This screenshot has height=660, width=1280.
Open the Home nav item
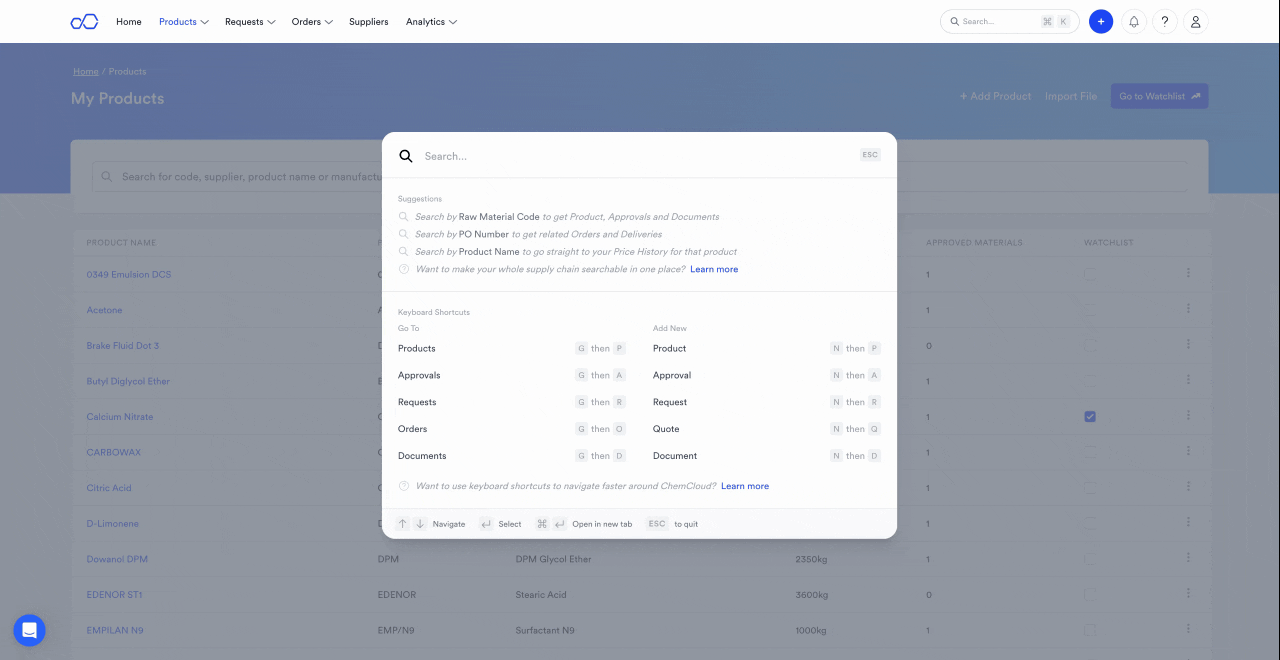tap(129, 21)
